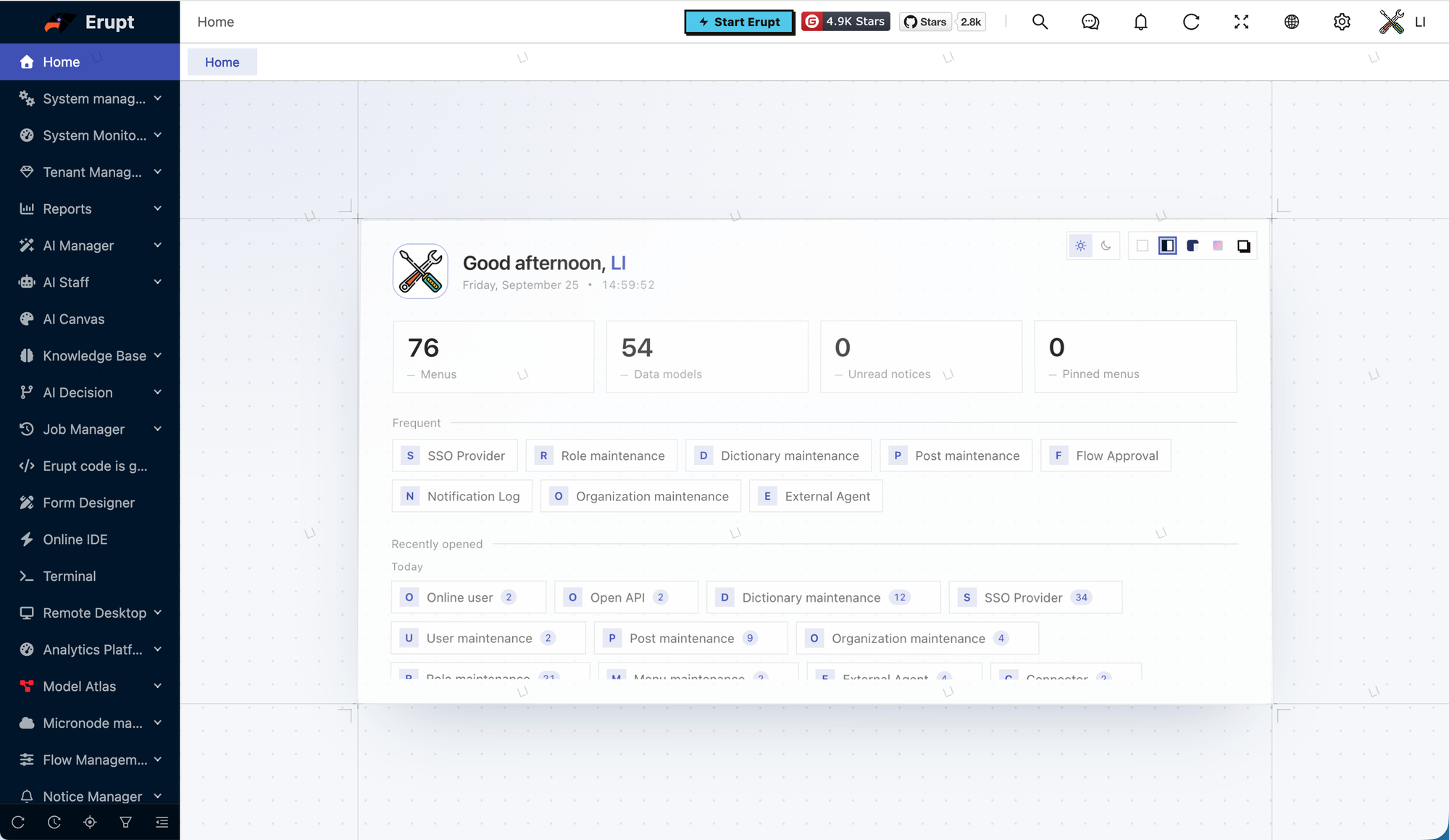
Task: Open the notification bell in header
Action: 1140,22
